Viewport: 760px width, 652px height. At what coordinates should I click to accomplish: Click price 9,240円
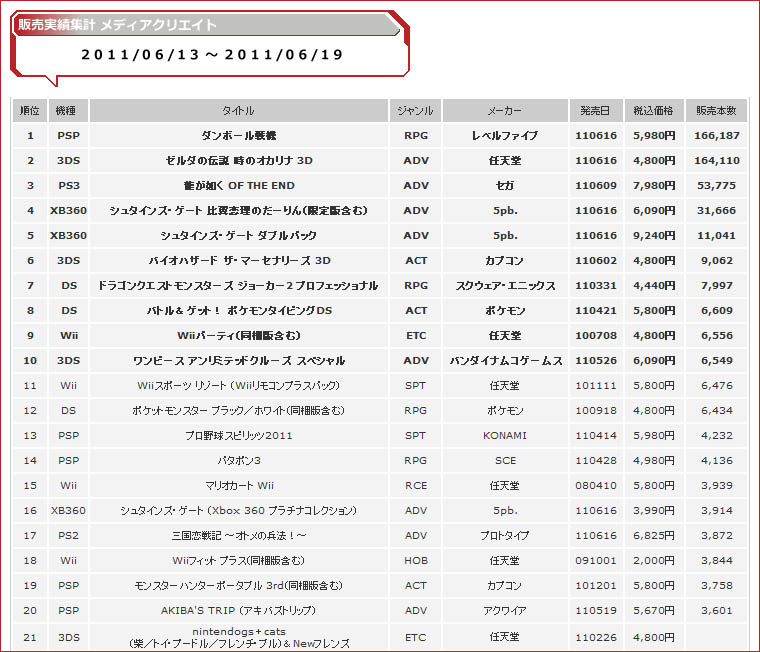(654, 236)
